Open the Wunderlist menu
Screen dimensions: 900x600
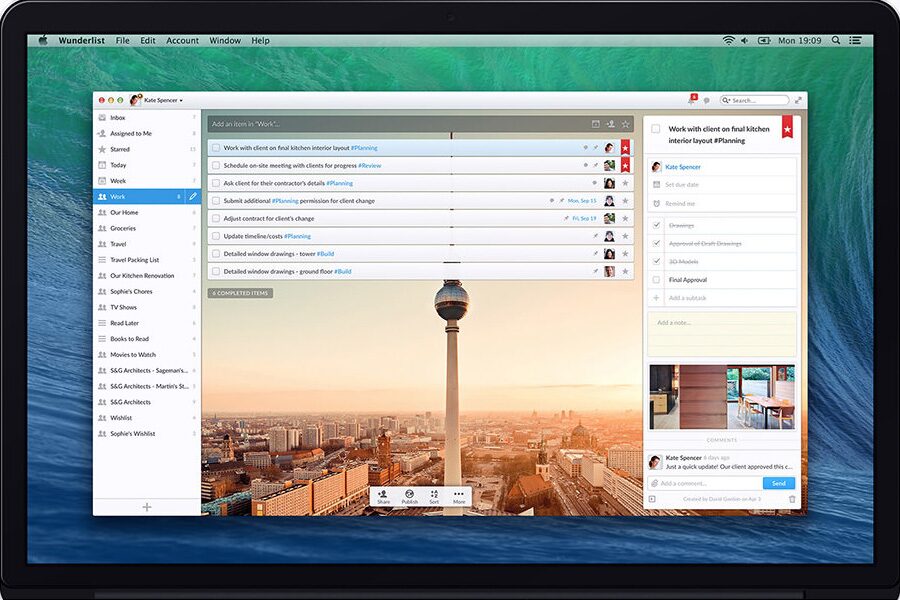(82, 40)
